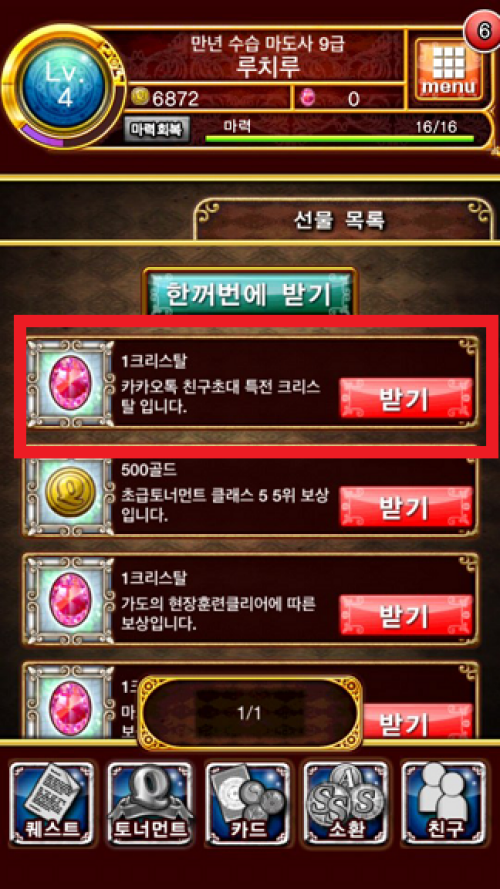Click 받기 for the 500골드 reward

(406, 506)
